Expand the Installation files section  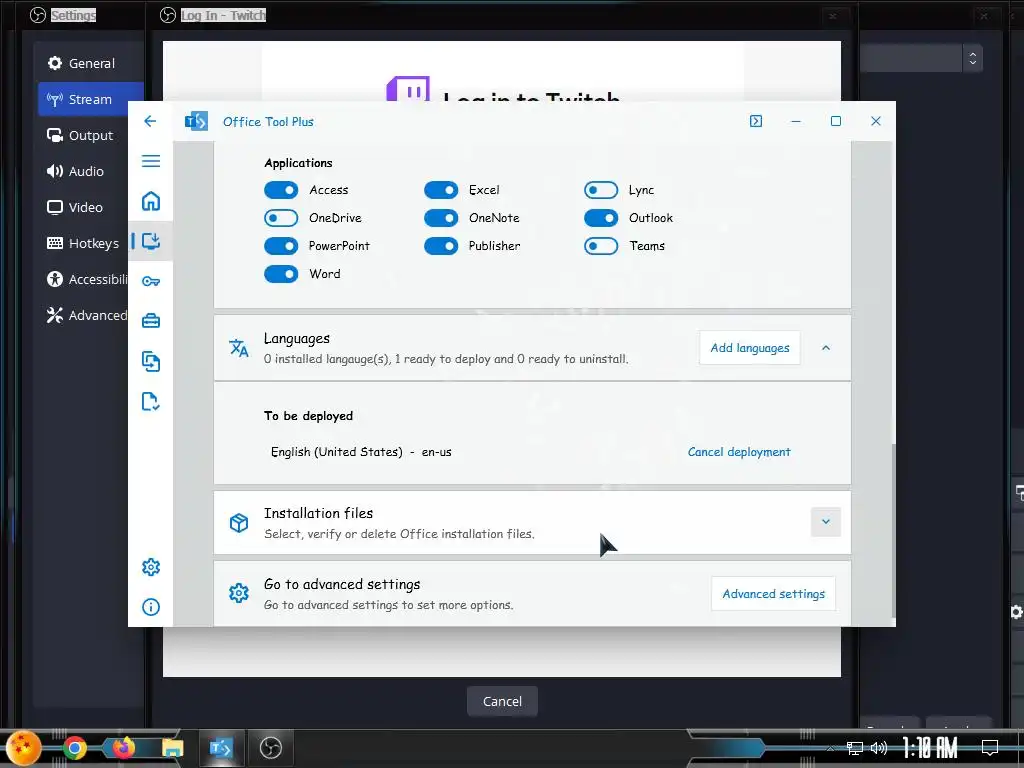(826, 522)
